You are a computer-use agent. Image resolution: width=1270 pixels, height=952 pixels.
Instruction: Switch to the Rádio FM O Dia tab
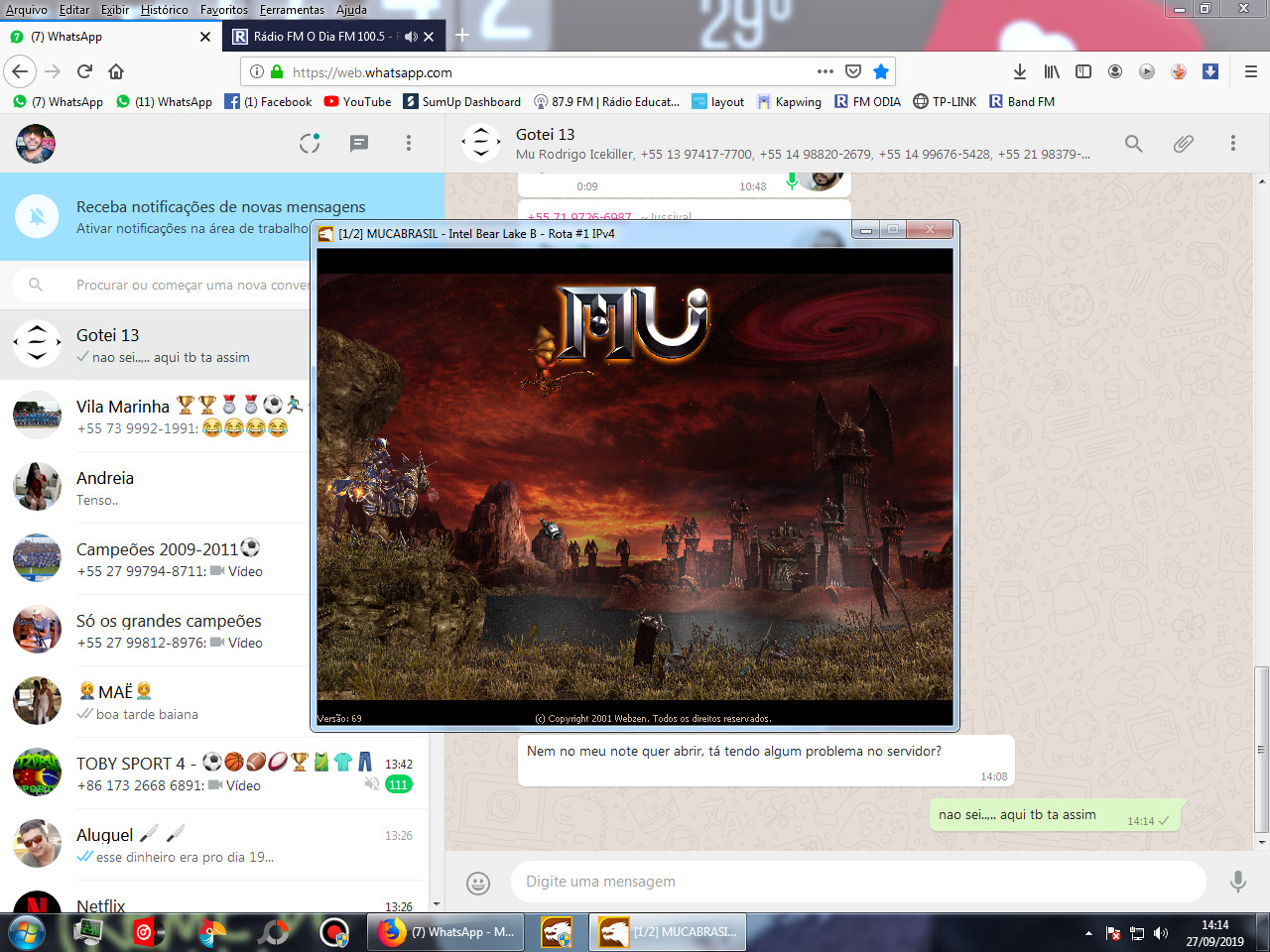click(317, 37)
